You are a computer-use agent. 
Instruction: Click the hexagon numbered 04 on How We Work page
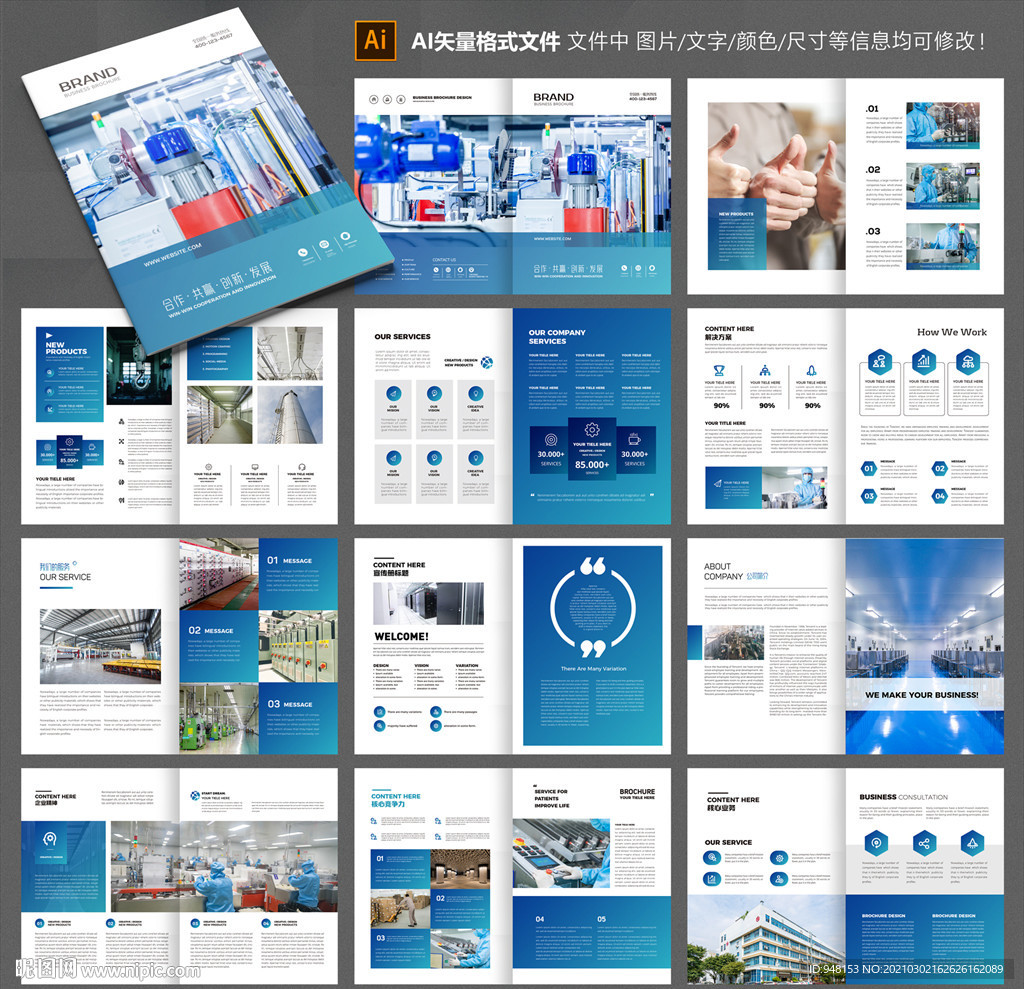click(939, 496)
